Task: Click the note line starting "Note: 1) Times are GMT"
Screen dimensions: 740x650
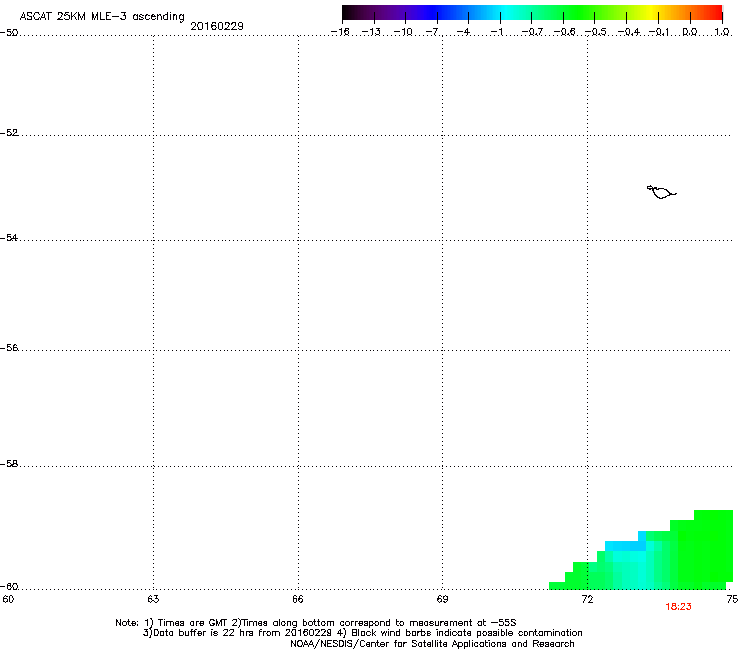Action: tap(316, 623)
